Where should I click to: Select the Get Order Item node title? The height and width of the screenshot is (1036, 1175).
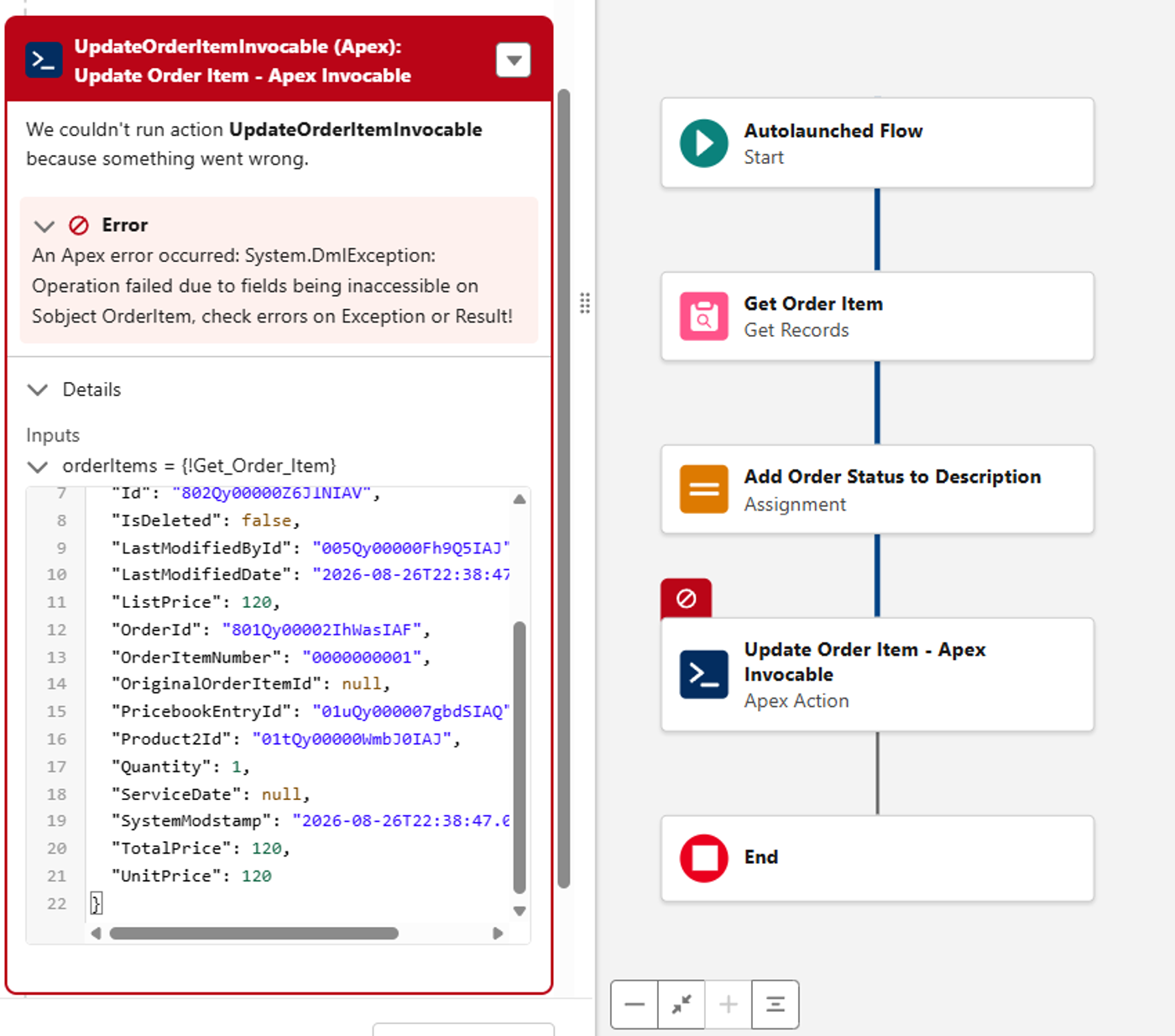tap(813, 304)
